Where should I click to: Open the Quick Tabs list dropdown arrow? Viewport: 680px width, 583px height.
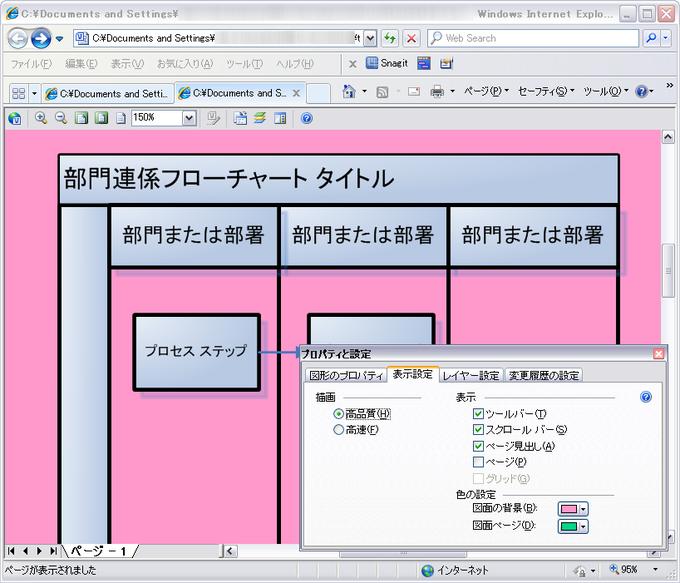pos(34,93)
